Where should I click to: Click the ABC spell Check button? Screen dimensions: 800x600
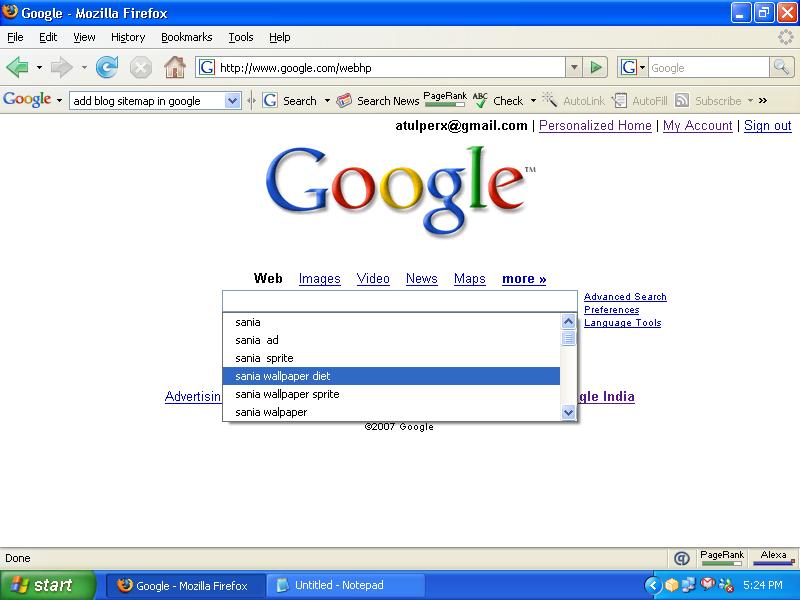click(x=498, y=101)
